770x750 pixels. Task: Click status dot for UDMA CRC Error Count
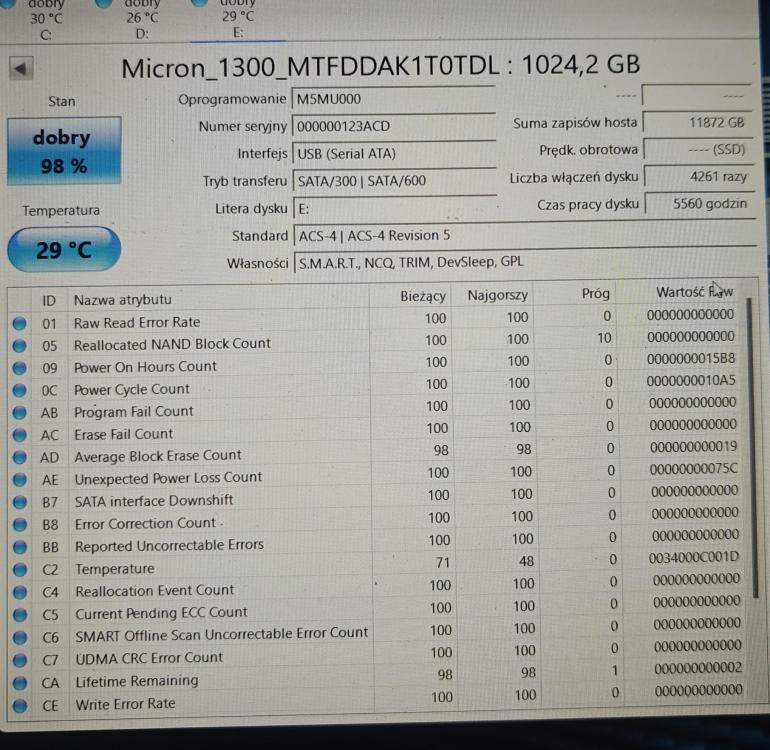pyautogui.click(x=20, y=660)
